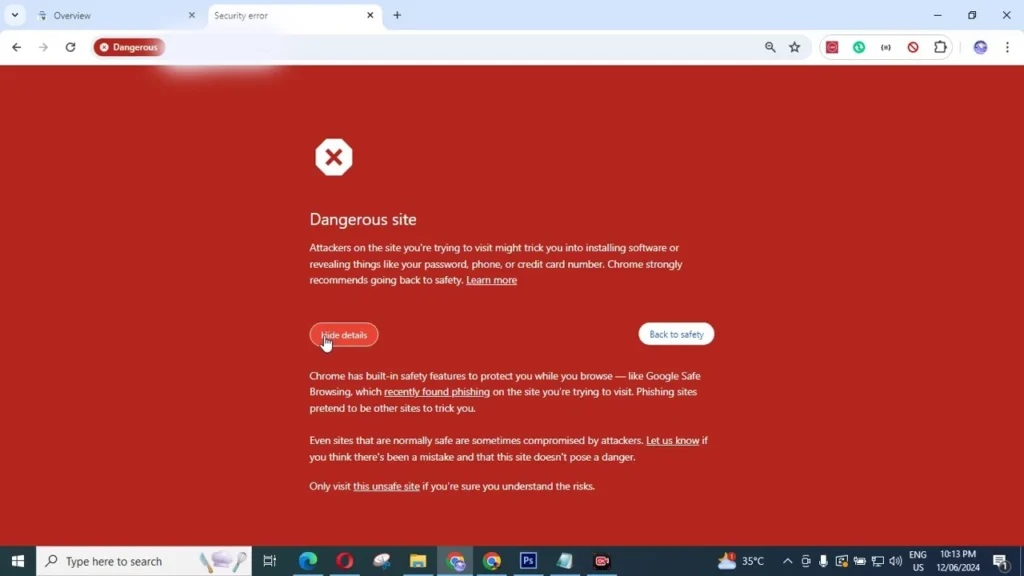Adjust the speaker volume from the taskbar
Viewport: 1024px width, 576px height.
pyautogui.click(x=896, y=561)
